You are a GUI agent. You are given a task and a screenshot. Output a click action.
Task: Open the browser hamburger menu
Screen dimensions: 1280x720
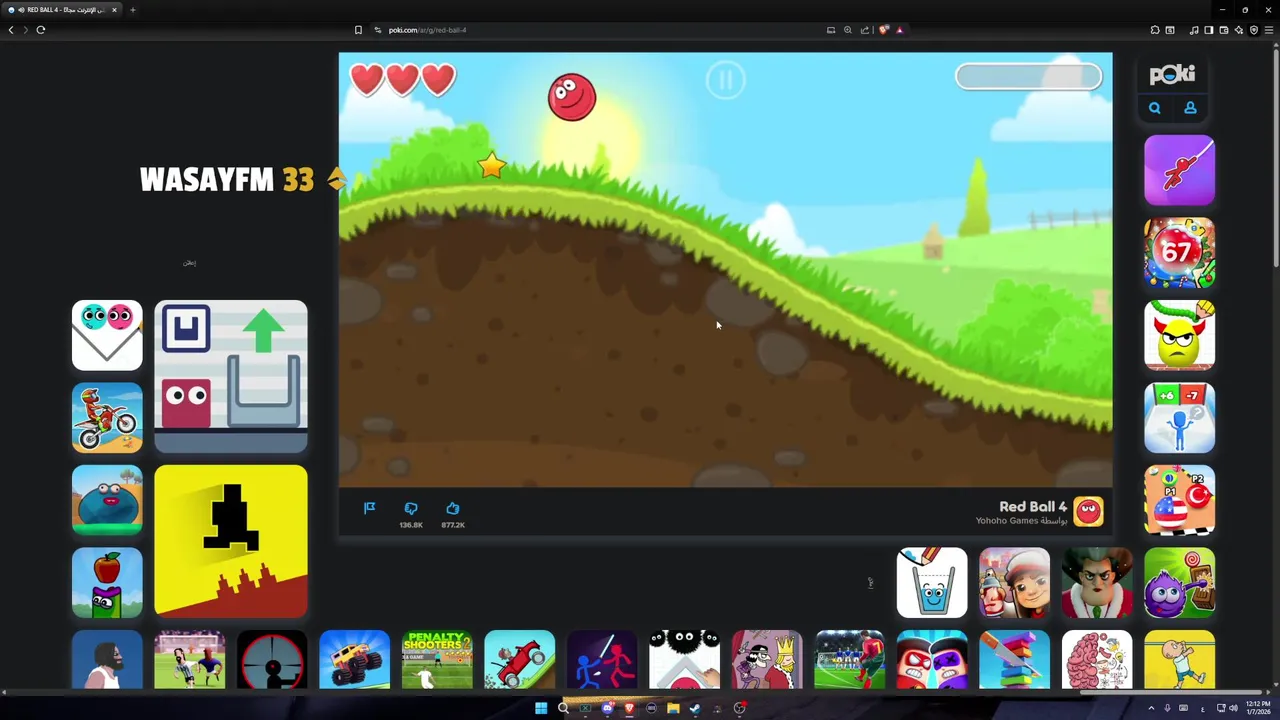coord(1268,30)
